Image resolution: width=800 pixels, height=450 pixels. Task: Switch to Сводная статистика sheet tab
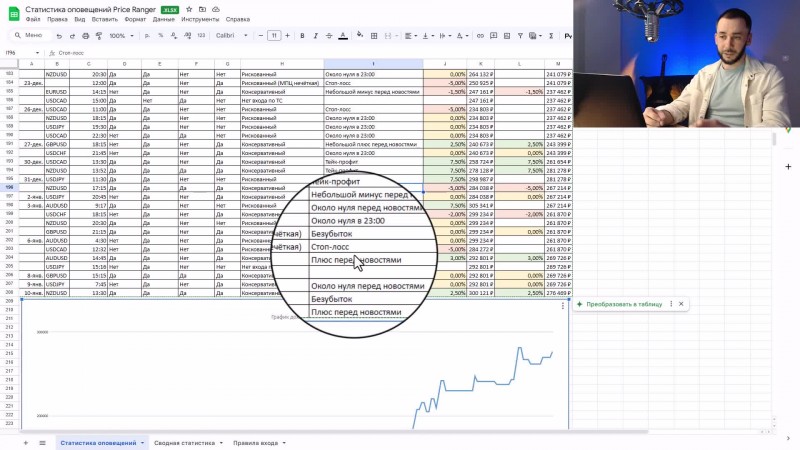tap(184, 443)
